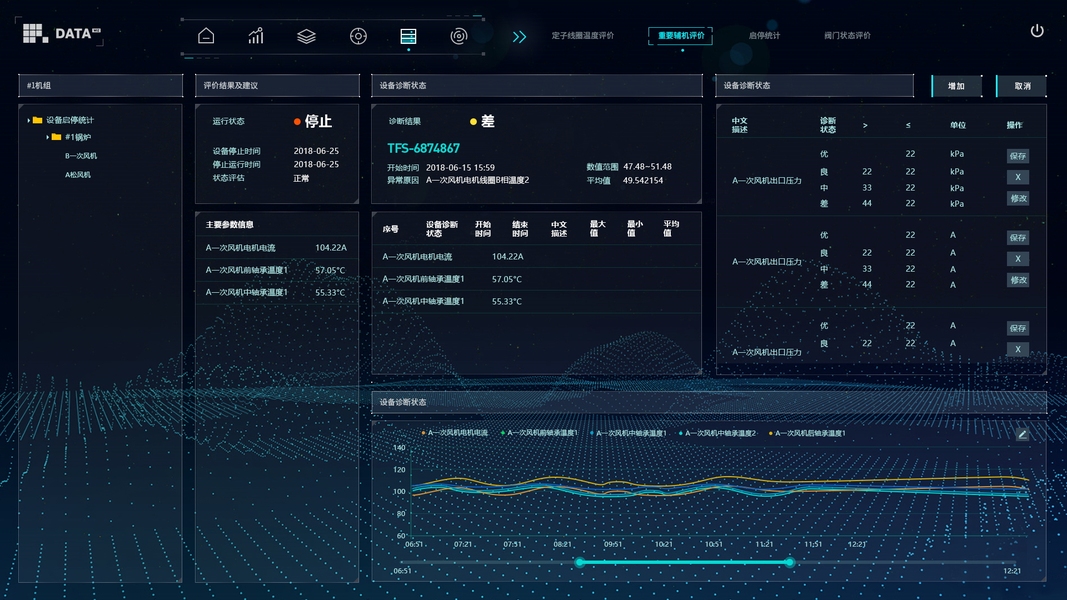Click the right handle of the time range slider
This screenshot has width=1067, height=600.
(x=789, y=562)
